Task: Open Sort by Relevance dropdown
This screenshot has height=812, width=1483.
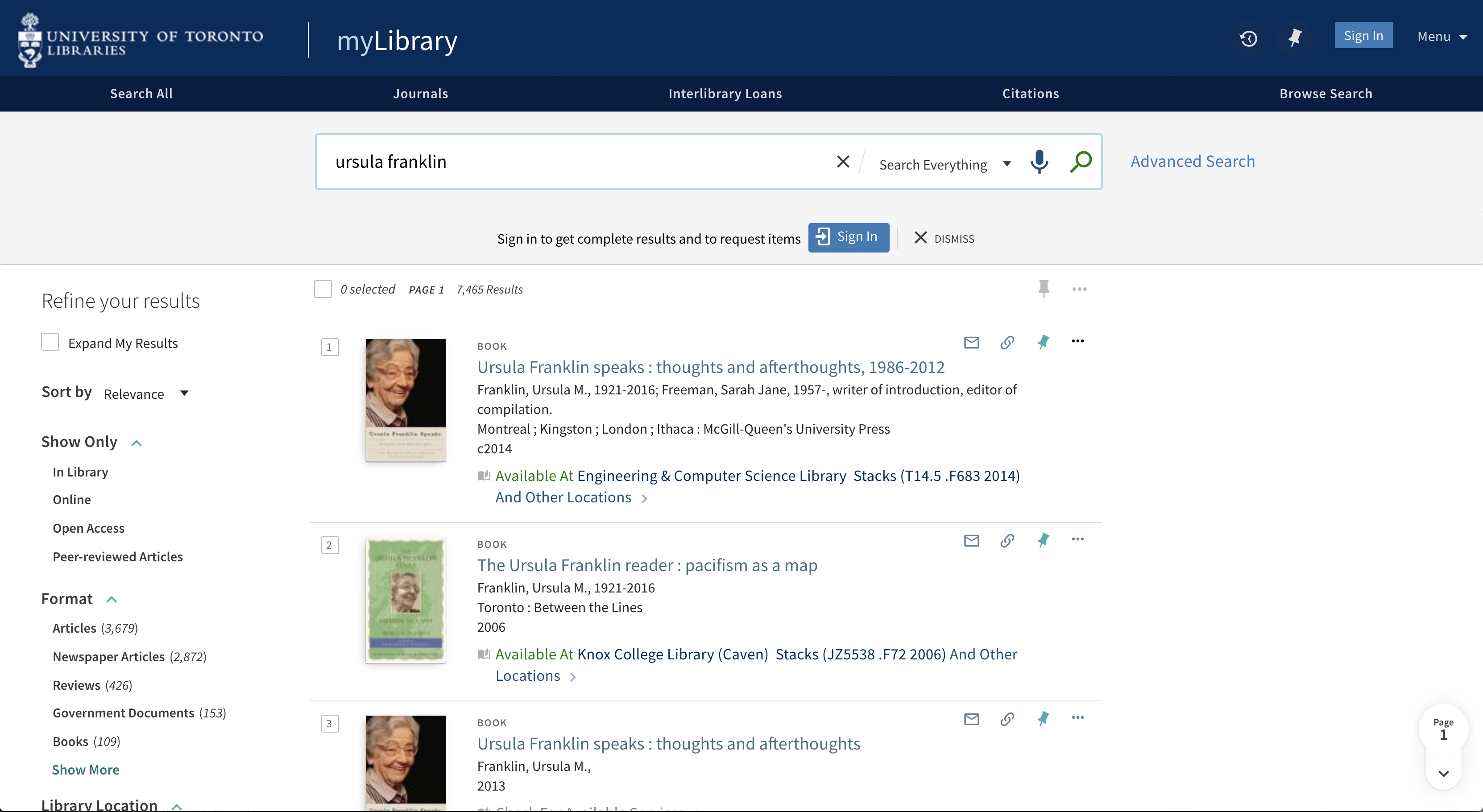Action: point(146,394)
